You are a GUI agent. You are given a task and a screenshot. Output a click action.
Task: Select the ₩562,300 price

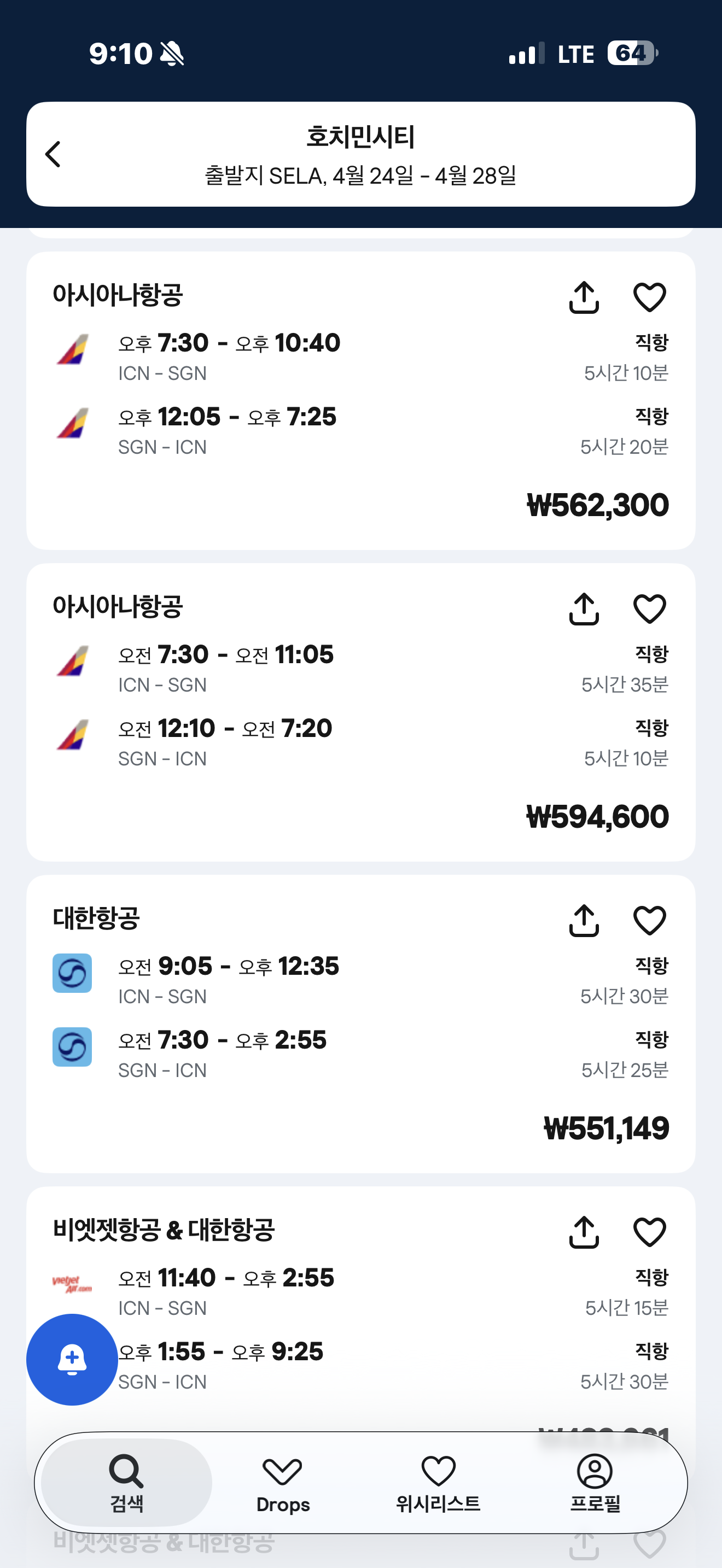[x=597, y=505]
